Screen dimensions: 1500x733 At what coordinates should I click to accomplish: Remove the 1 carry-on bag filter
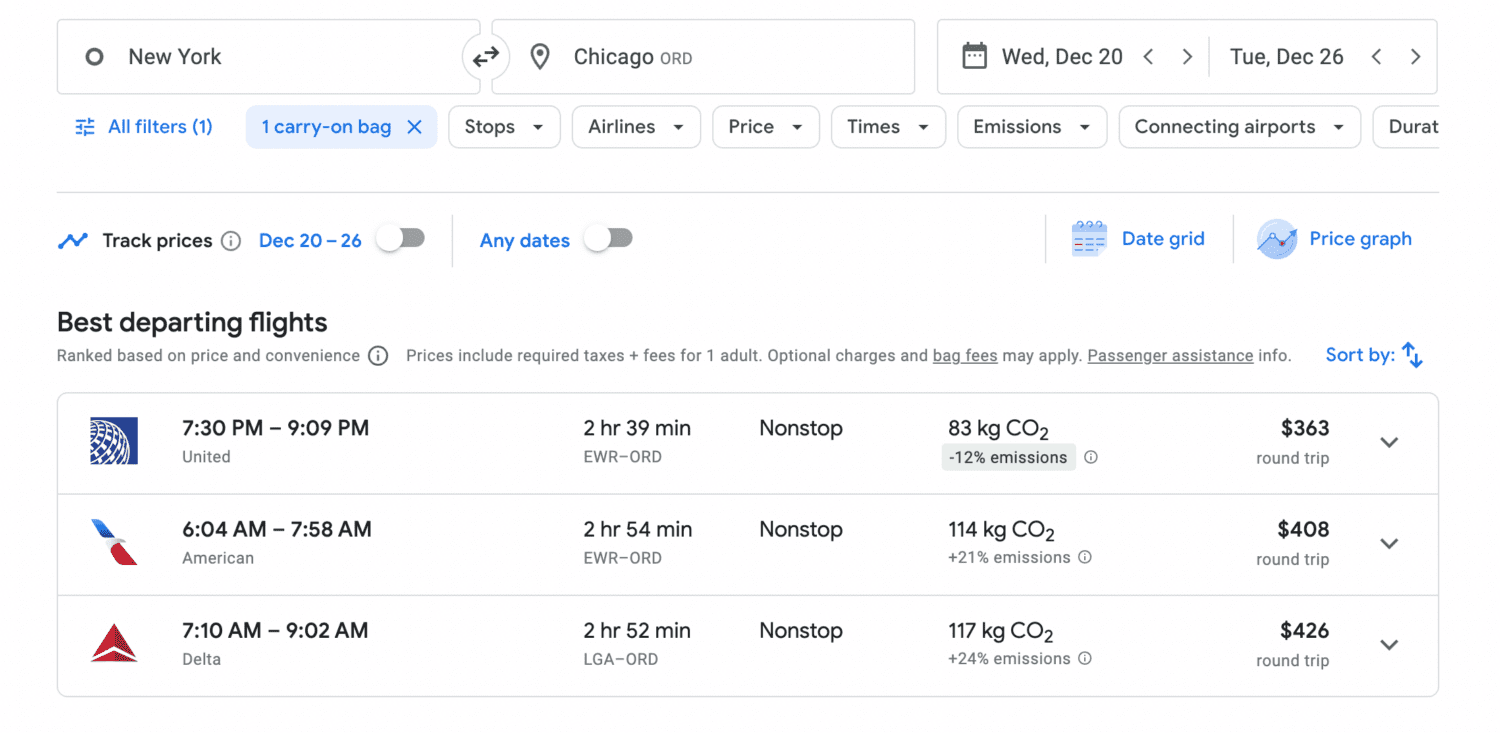[415, 127]
